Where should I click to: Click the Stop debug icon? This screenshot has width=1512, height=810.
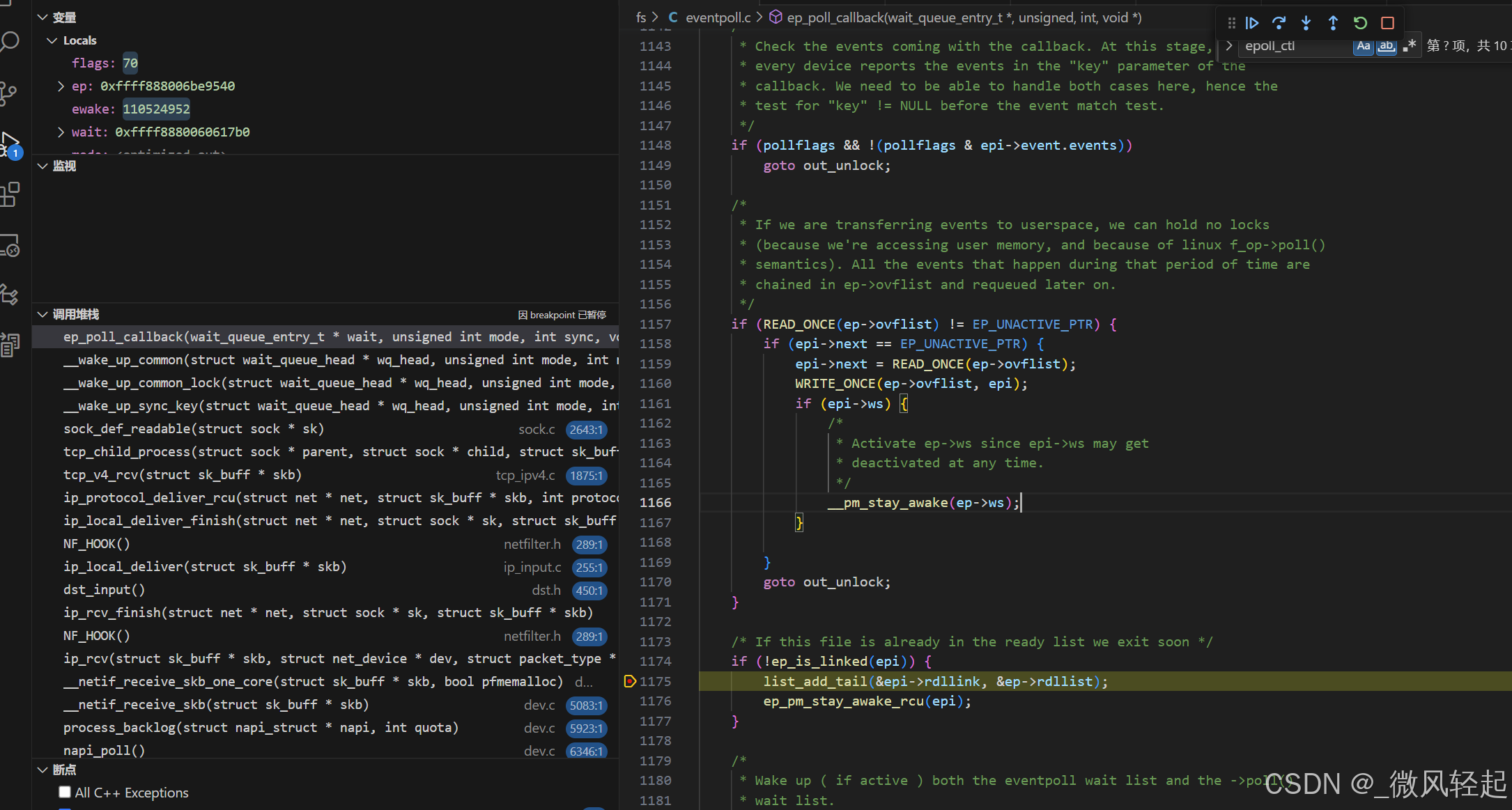(1387, 23)
